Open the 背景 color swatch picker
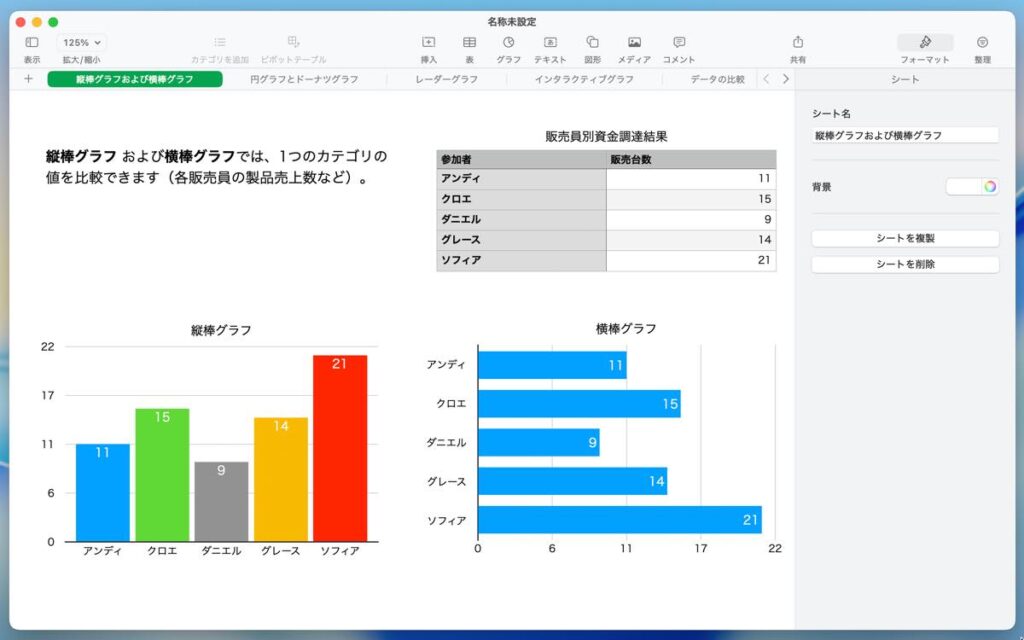The width and height of the screenshot is (1024, 640). click(972, 187)
